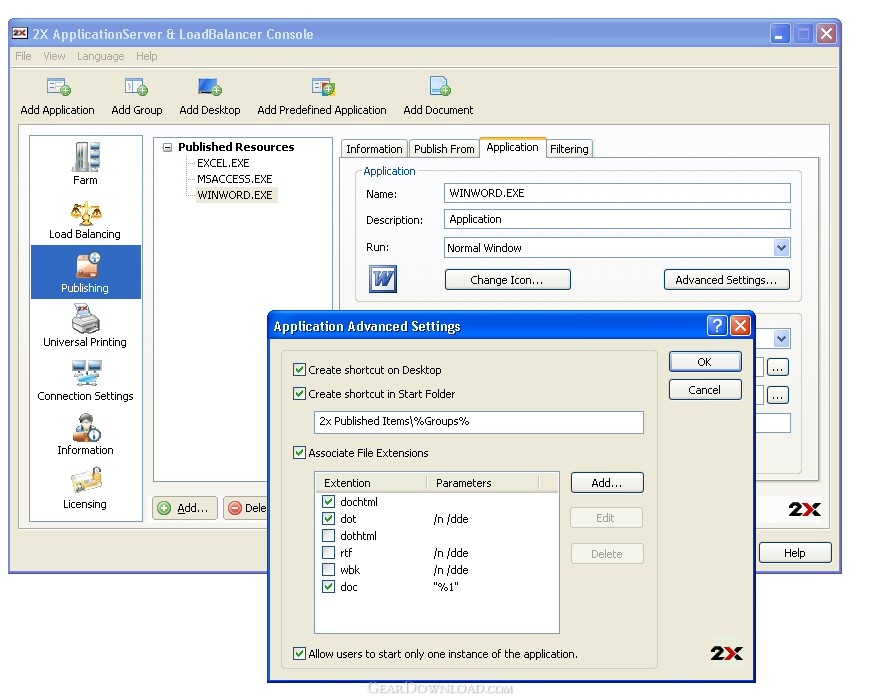This screenshot has height=696, width=881.
Task: Uncheck the dot extension checkbox
Action: tap(329, 518)
